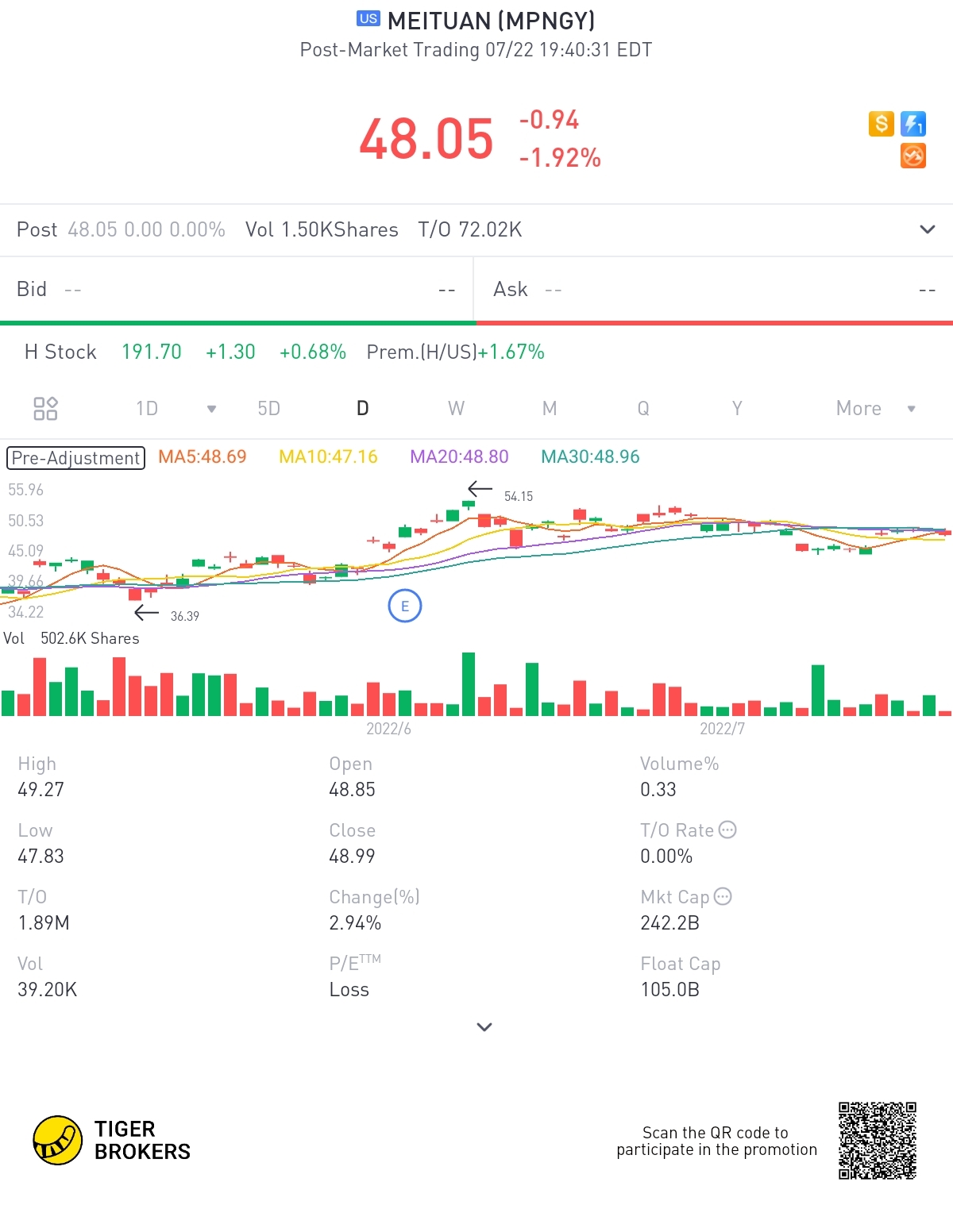Viewport: 953px width, 1232px height.
Task: Tap the MEITUAN (MPNGY) title
Action: (x=492, y=20)
